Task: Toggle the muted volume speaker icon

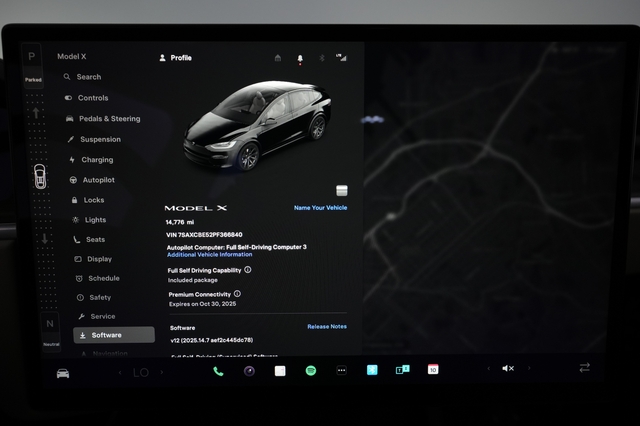Action: click(508, 368)
